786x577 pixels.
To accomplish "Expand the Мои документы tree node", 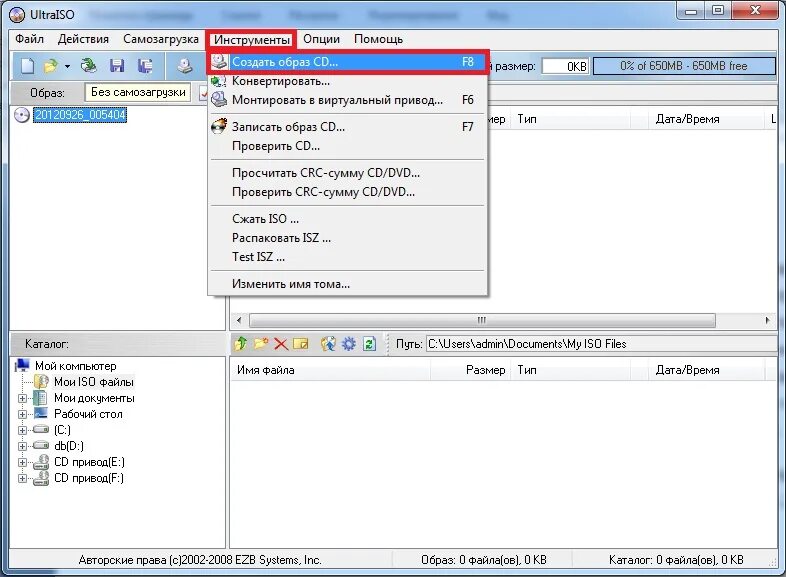I will 22,399.
